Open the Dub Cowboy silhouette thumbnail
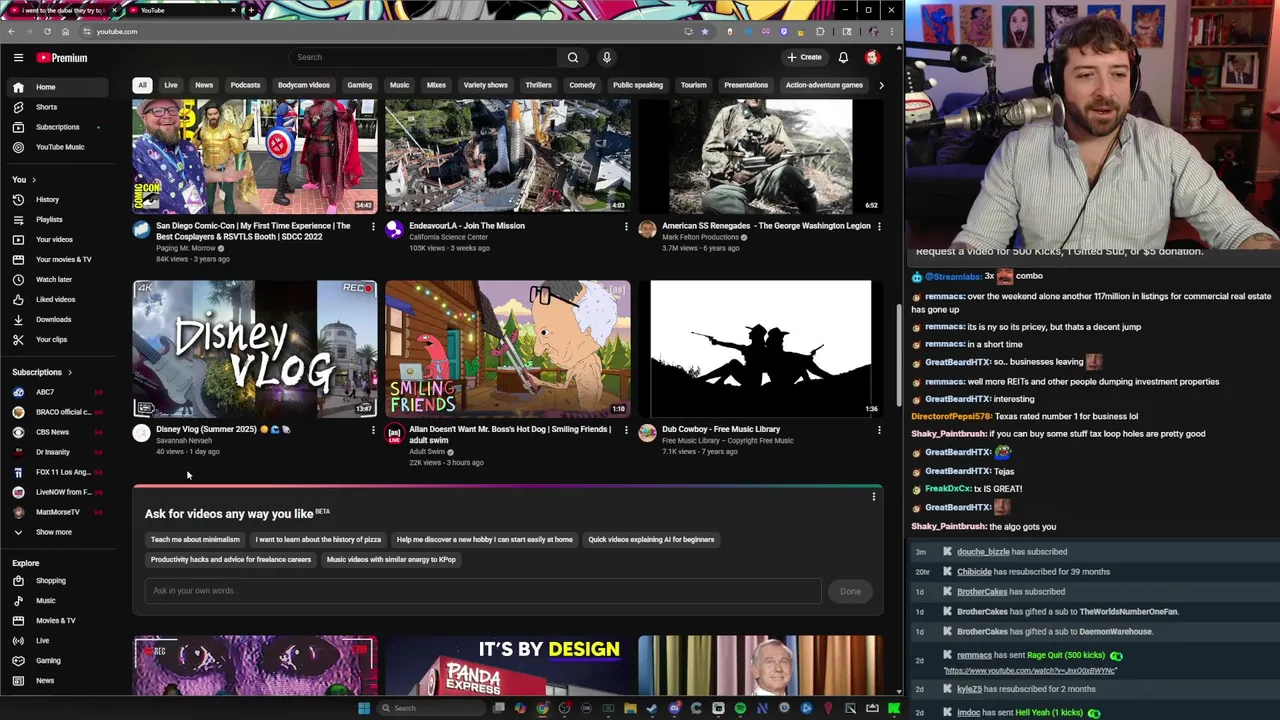The image size is (1280, 720). coord(760,348)
